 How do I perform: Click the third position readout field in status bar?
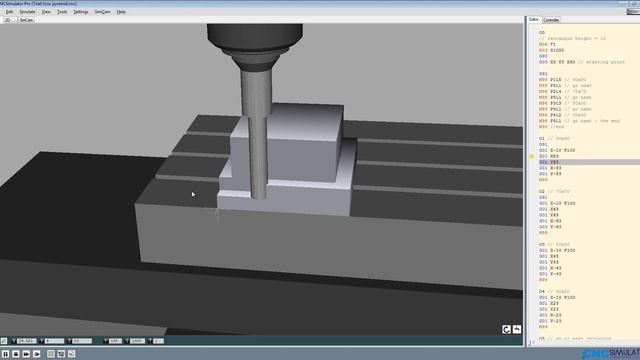pos(82,341)
